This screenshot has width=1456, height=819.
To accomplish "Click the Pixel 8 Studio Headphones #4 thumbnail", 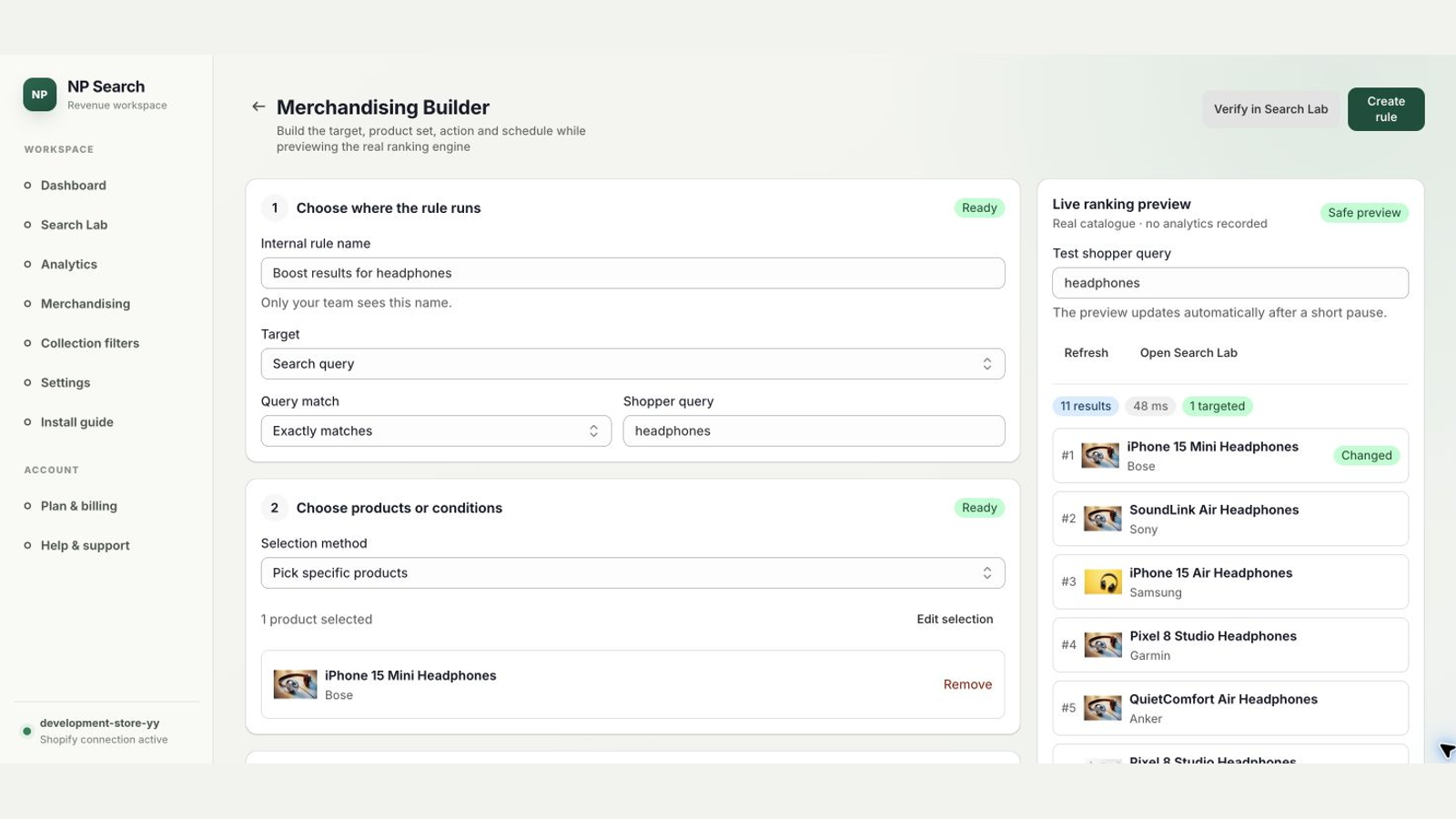I will tap(1103, 645).
